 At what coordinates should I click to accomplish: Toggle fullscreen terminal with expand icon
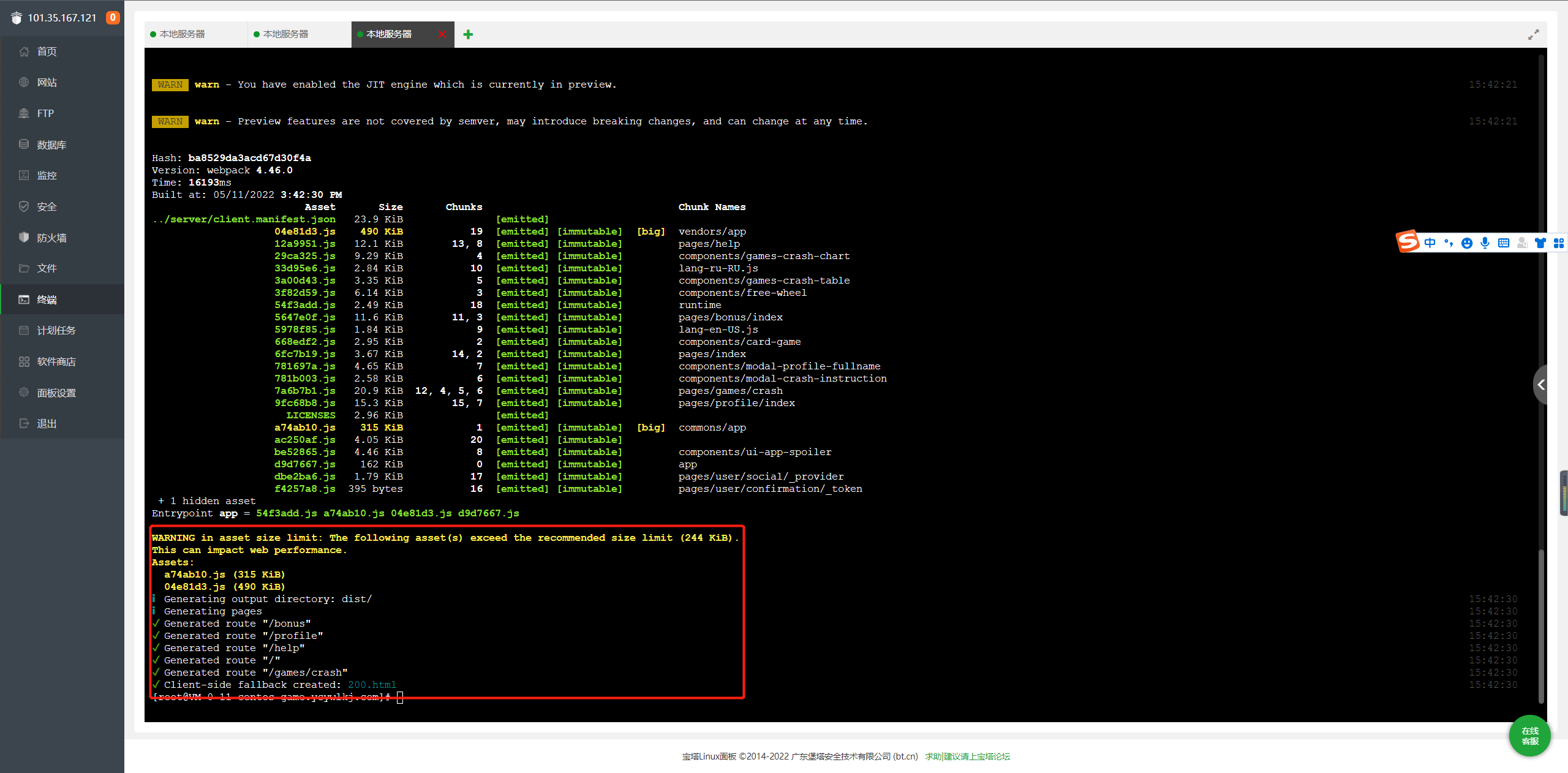[1533, 35]
